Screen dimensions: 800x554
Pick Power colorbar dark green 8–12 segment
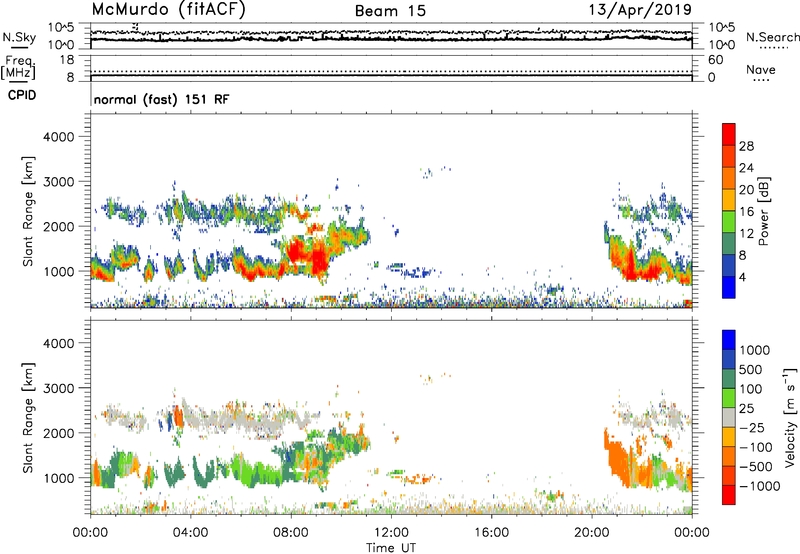pos(729,243)
